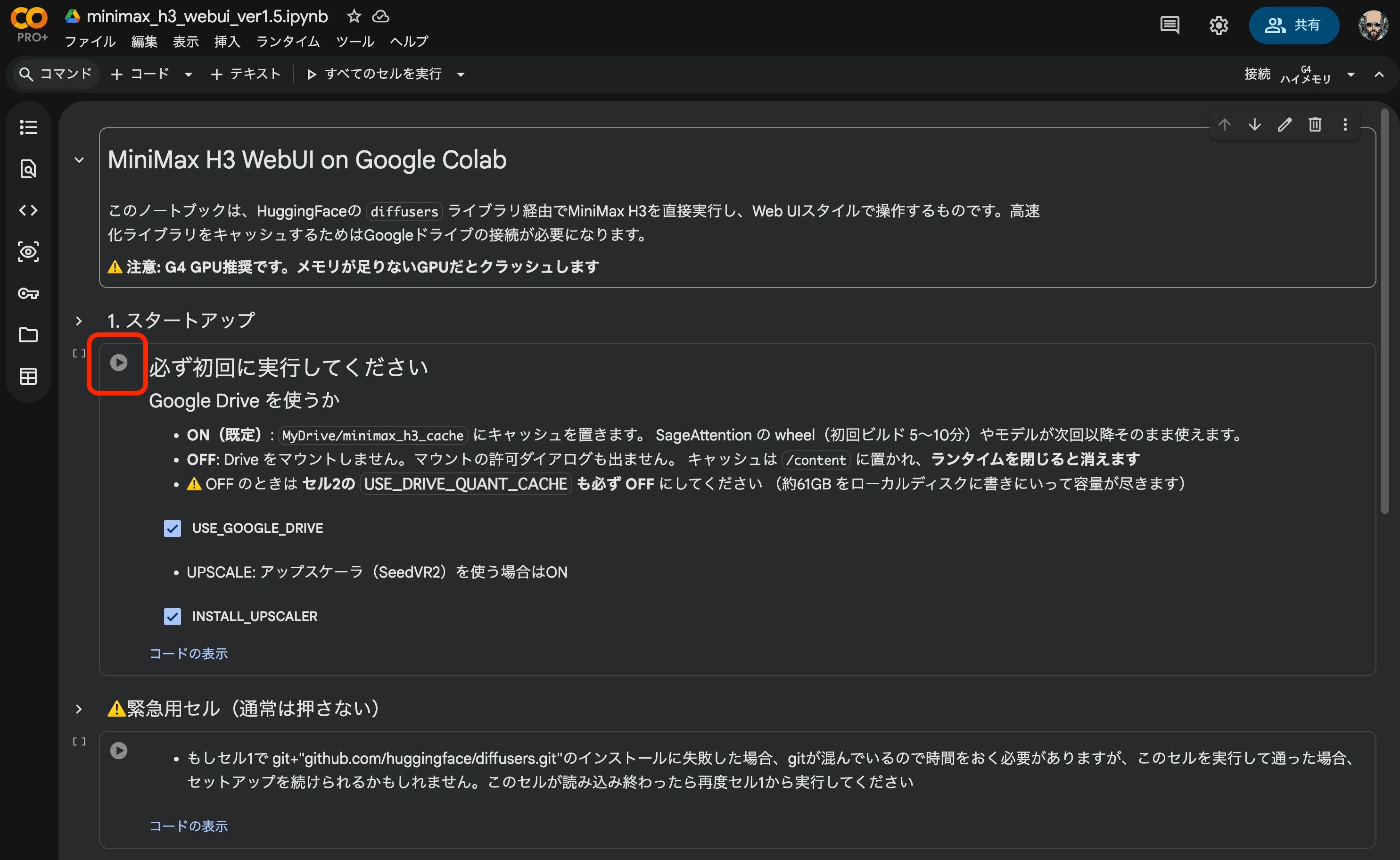The image size is (1400, 860).
Task: Open the ランタイム menu
Action: [288, 41]
